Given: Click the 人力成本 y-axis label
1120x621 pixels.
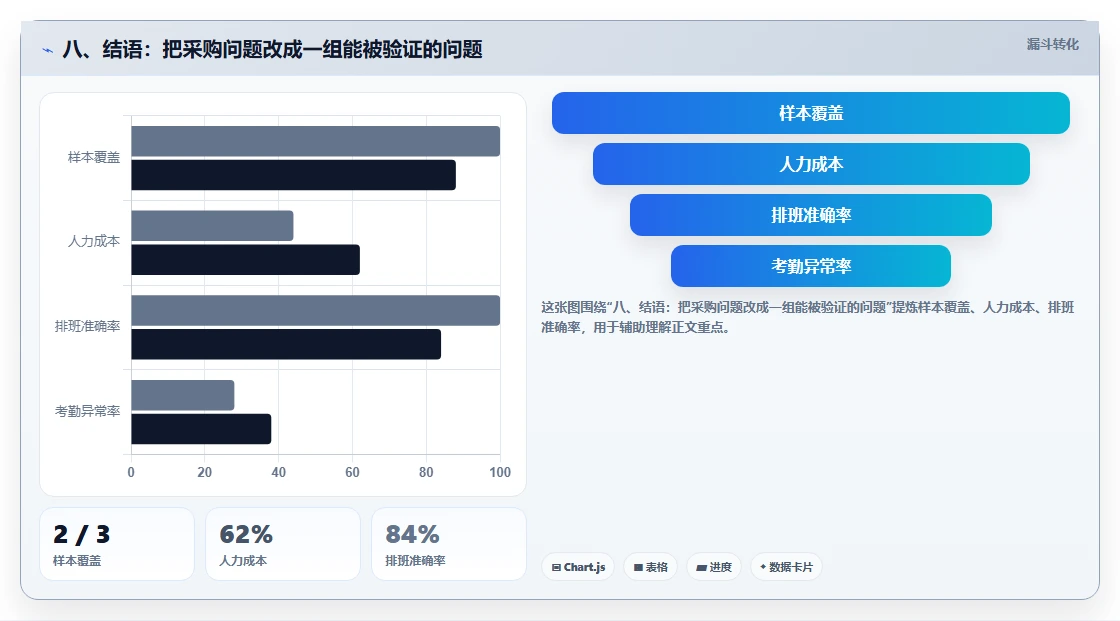Looking at the screenshot, I should coord(94,242).
